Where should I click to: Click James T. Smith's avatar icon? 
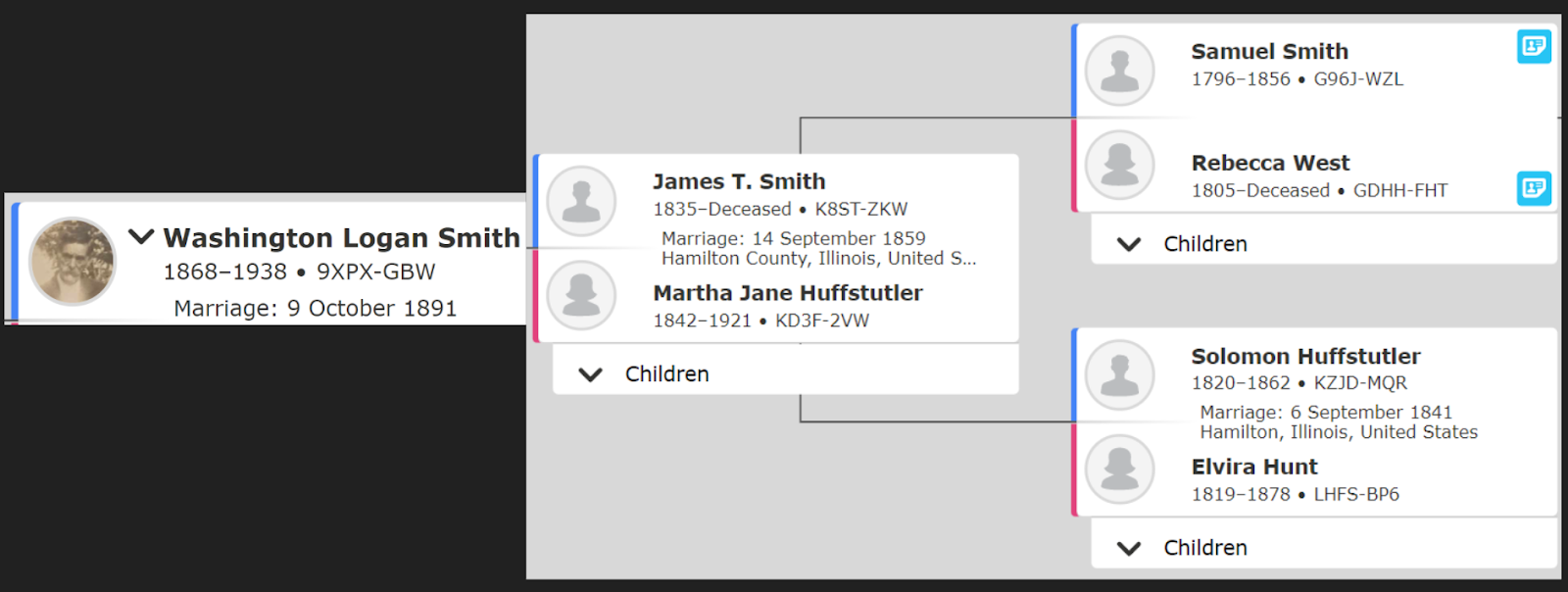coord(581,201)
